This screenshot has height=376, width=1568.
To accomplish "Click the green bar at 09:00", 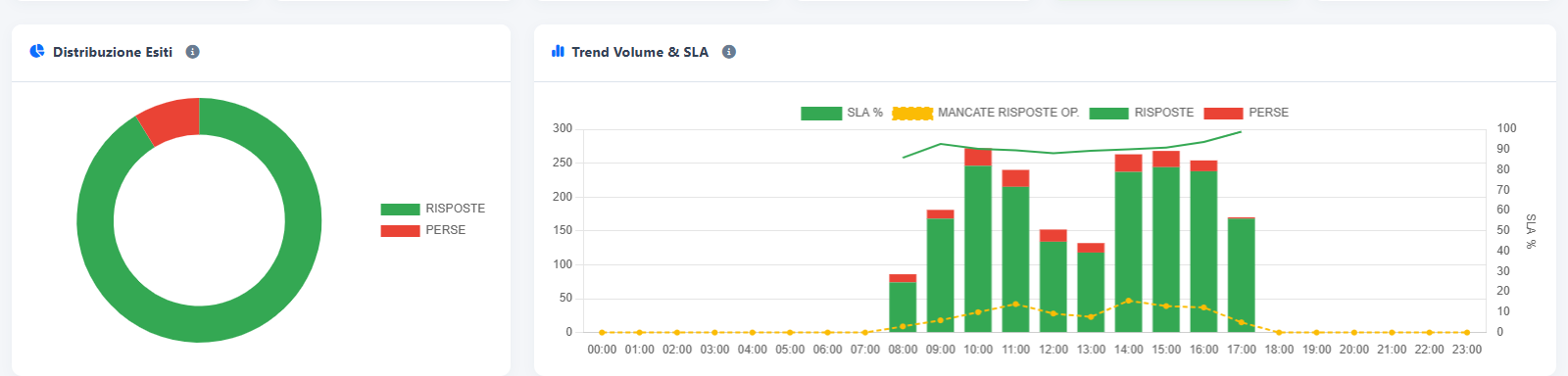I will coord(941,275).
